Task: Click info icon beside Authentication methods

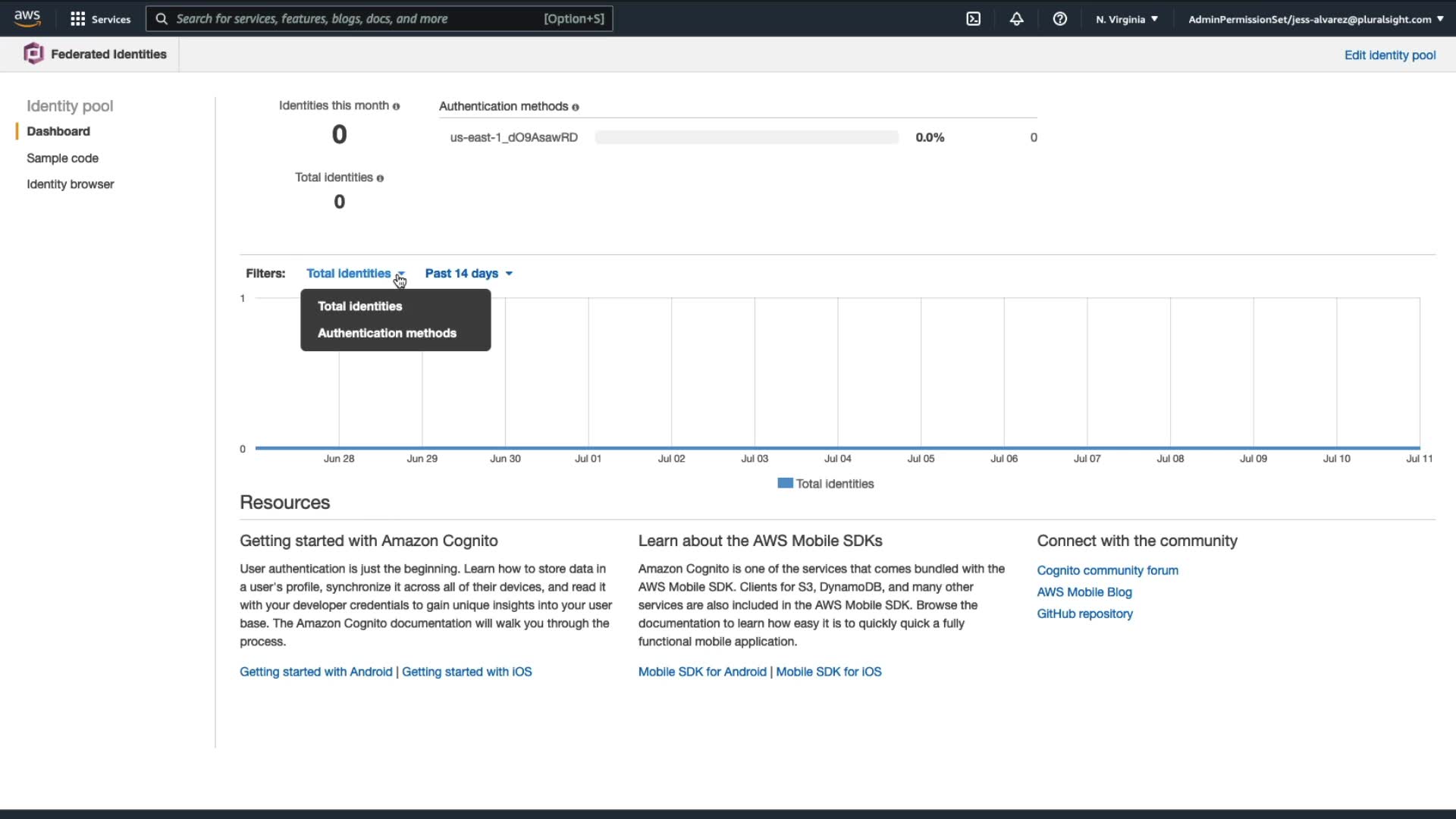Action: tap(576, 108)
